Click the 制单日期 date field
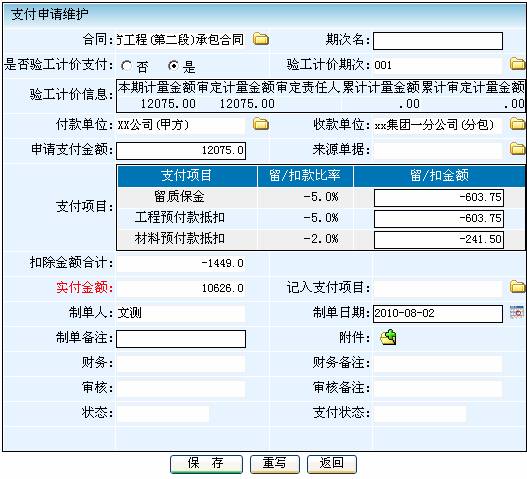The image size is (527, 479). pyautogui.click(x=438, y=314)
